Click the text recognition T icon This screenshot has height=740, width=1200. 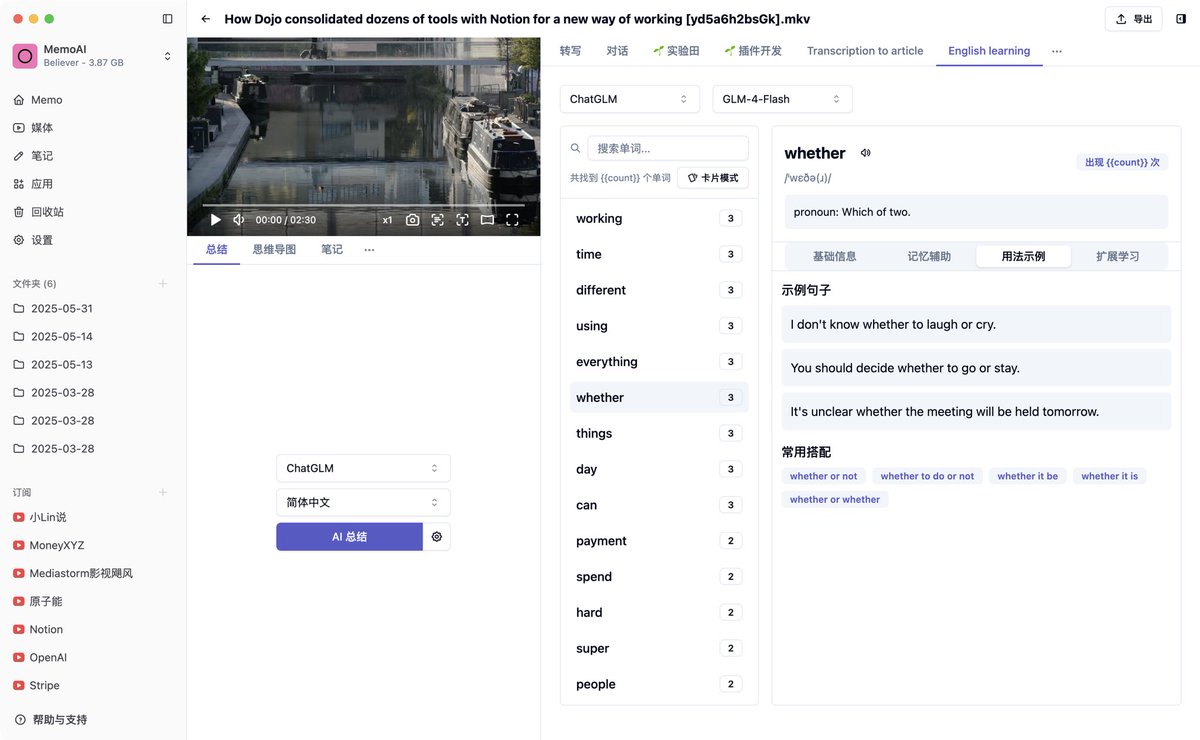point(462,220)
